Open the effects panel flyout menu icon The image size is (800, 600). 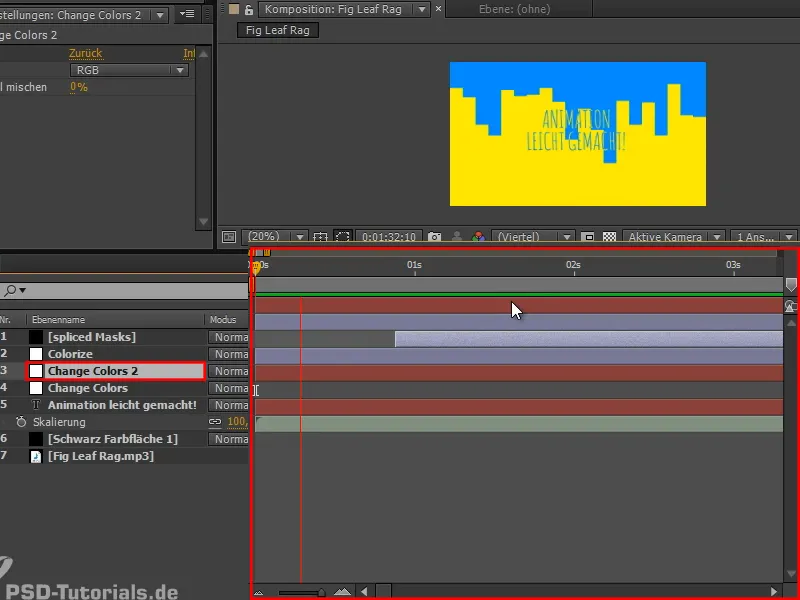pyautogui.click(x=187, y=14)
